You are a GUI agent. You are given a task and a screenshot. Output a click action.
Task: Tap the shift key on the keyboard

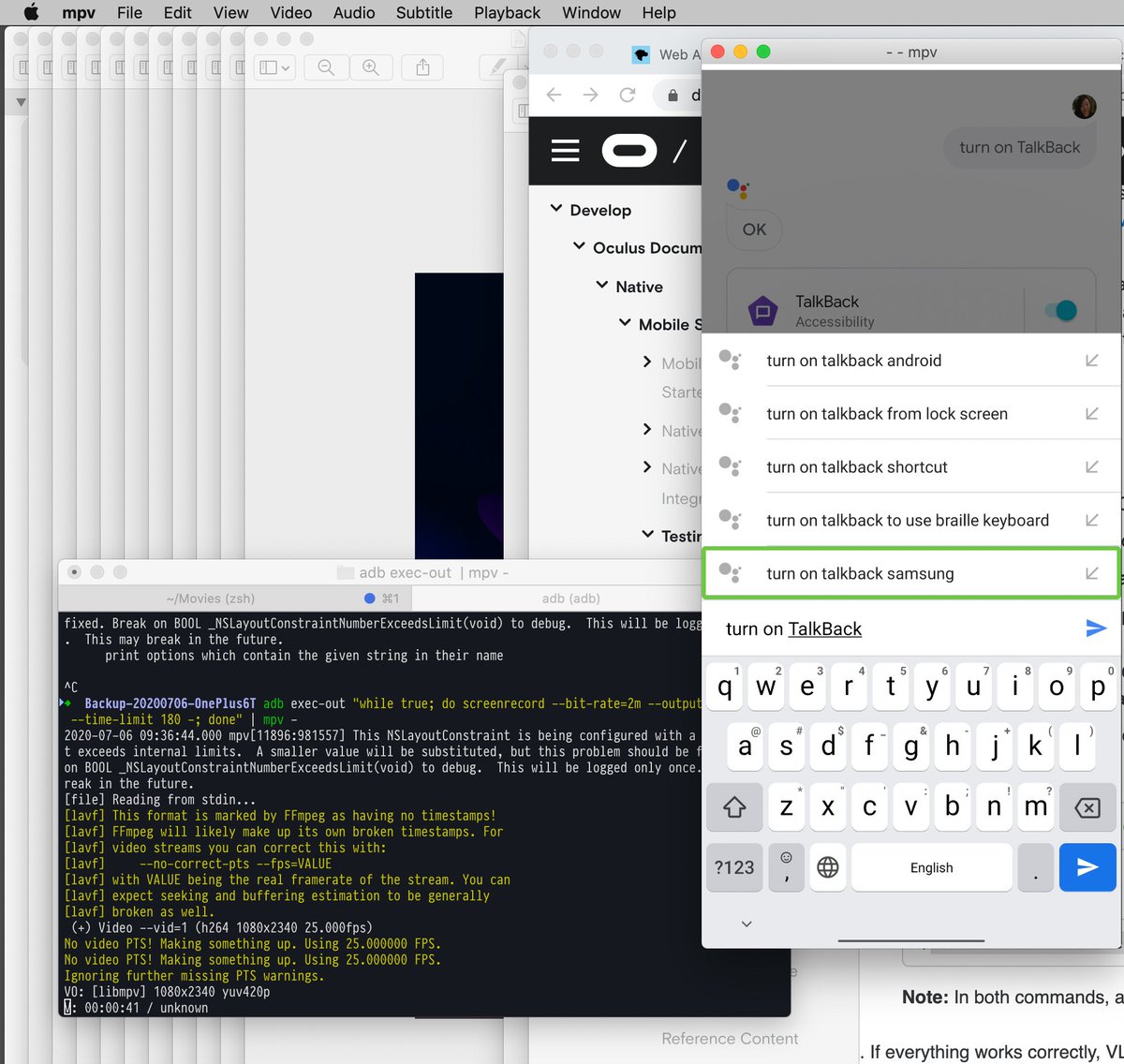(734, 807)
